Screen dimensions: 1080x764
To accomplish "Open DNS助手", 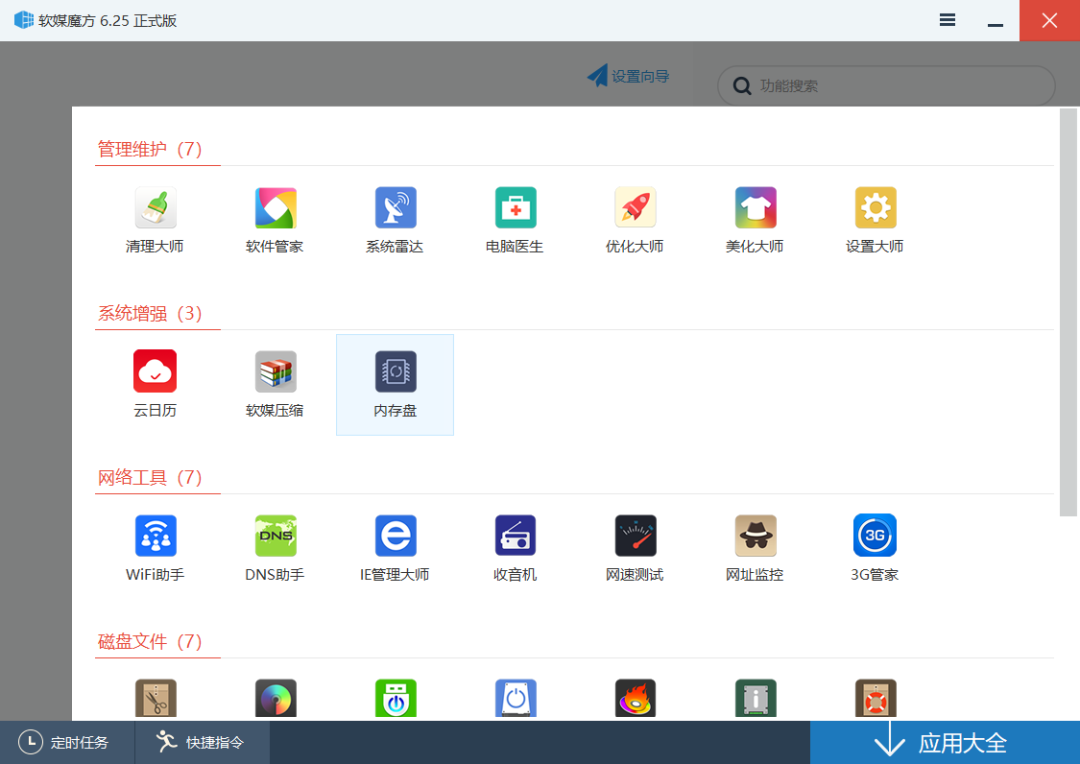I will (275, 548).
